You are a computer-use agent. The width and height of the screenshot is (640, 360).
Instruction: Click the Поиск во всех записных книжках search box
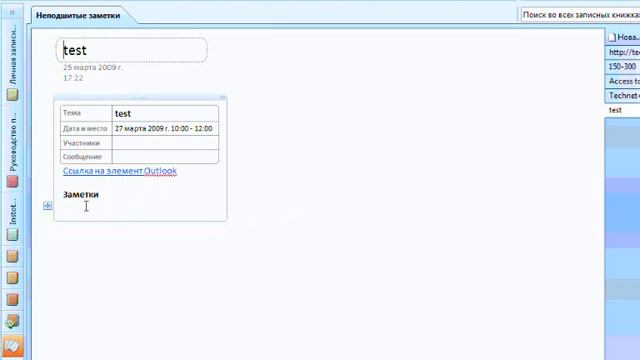pyautogui.click(x=580, y=15)
